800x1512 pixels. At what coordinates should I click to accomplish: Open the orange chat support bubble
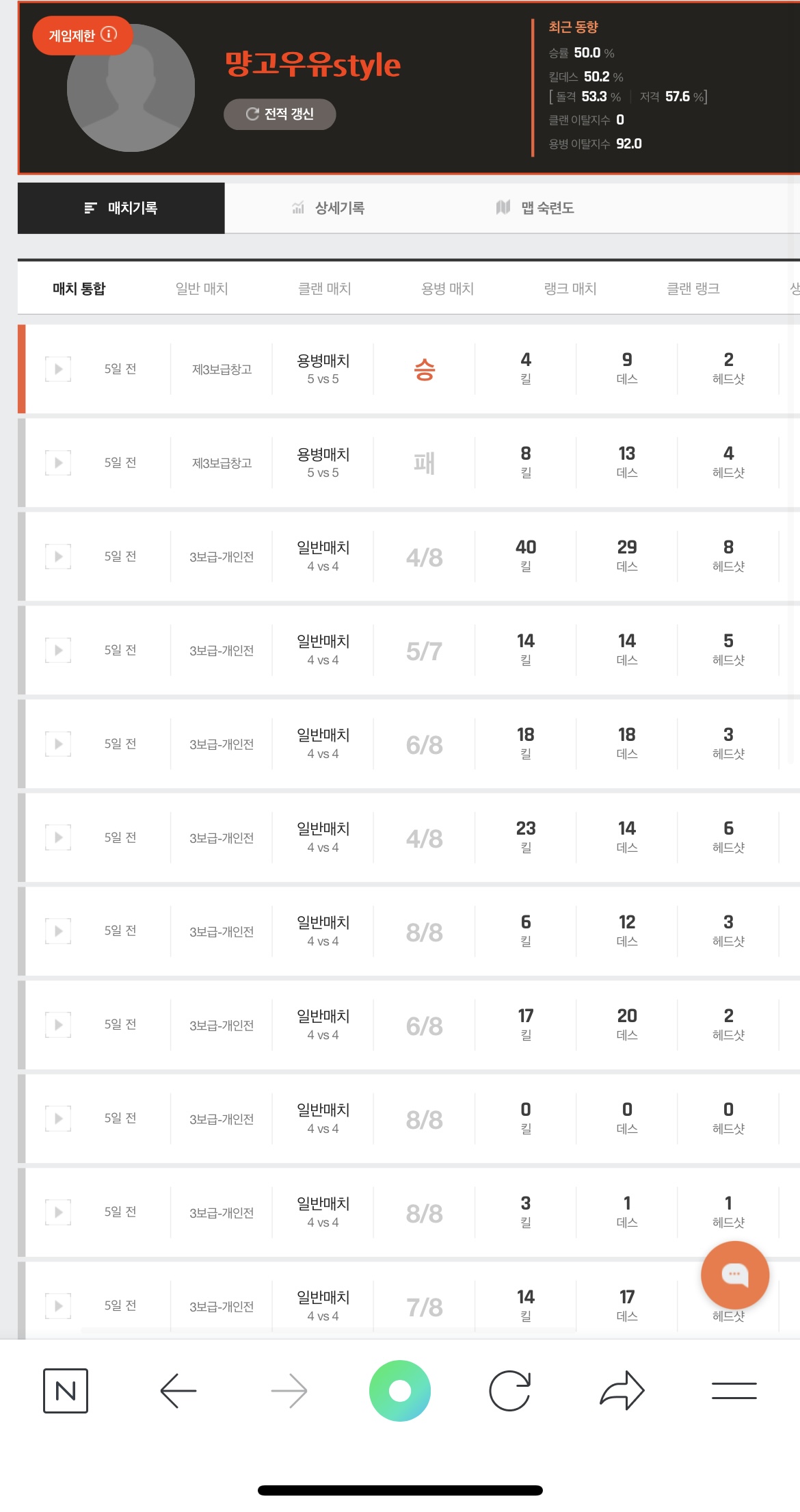point(735,1275)
